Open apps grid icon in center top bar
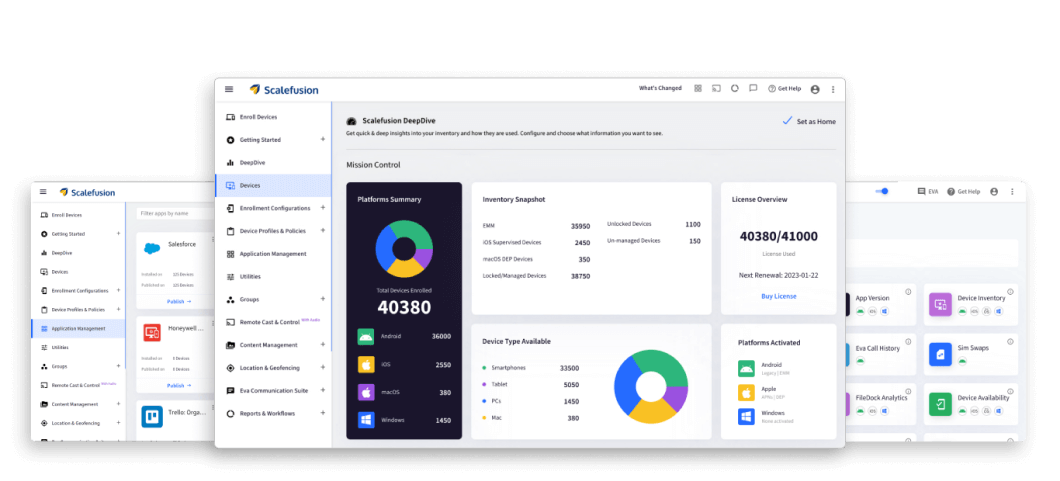Screen dimensions: 1060x481 pos(698,88)
